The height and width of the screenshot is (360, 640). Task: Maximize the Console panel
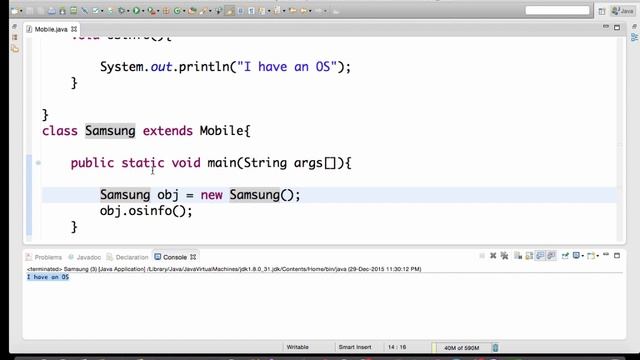pos(617,256)
